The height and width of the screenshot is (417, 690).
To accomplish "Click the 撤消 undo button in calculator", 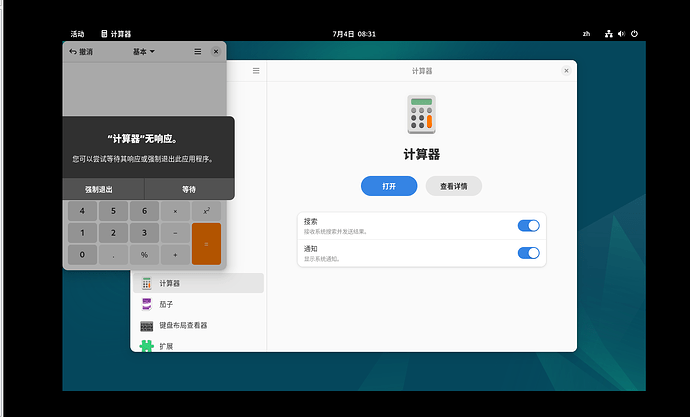I will (x=81, y=51).
